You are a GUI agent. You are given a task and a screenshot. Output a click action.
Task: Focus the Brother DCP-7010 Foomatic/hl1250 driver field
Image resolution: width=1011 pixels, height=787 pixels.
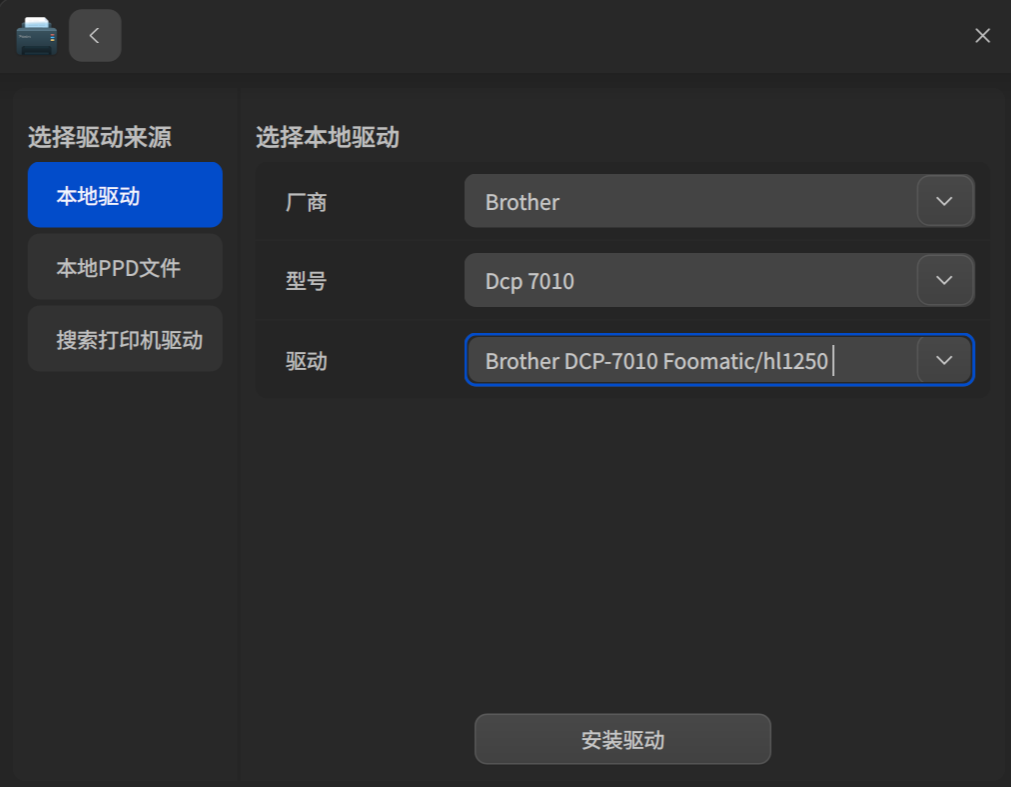point(691,360)
